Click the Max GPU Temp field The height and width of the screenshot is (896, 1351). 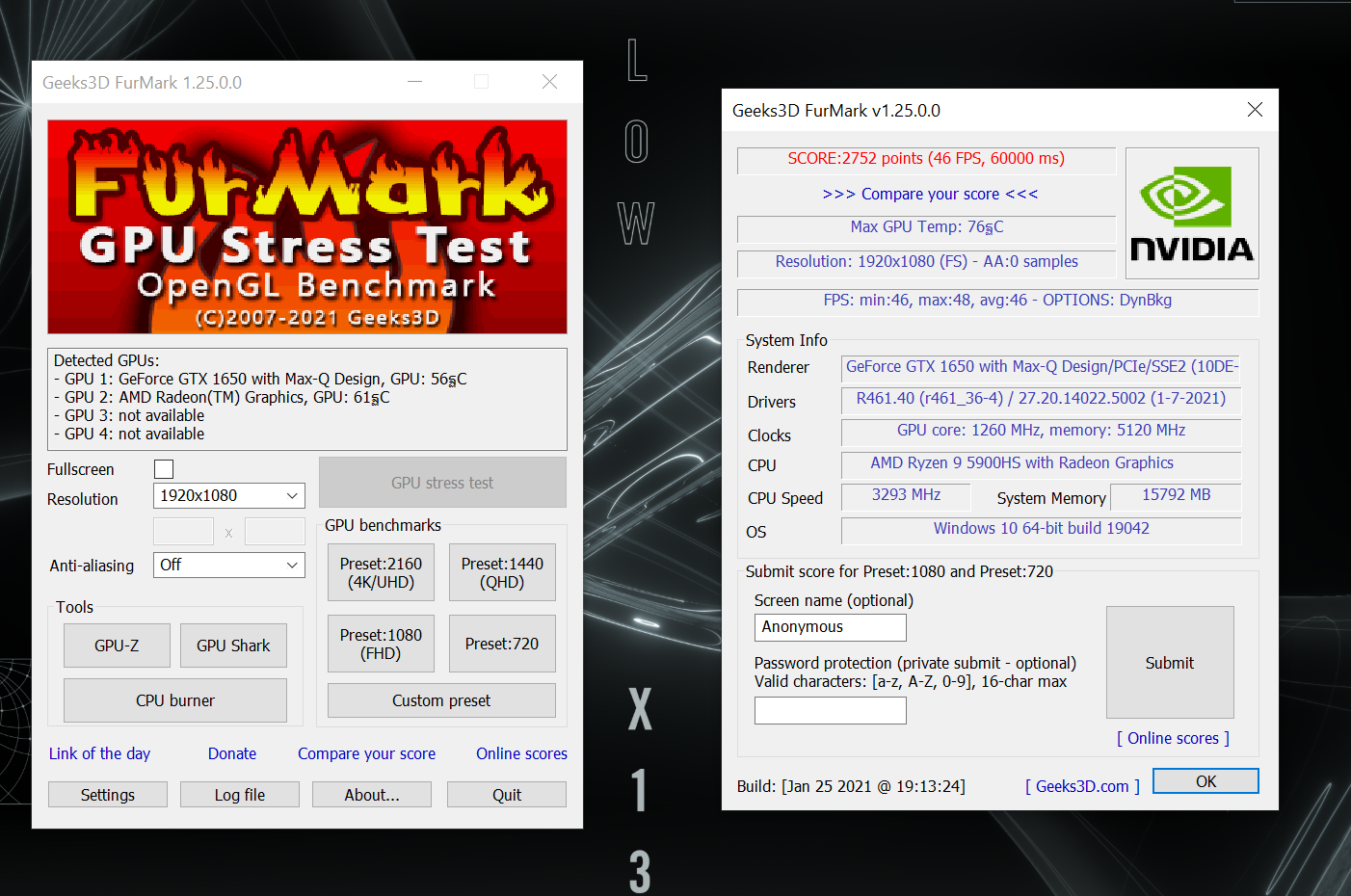pos(926,228)
